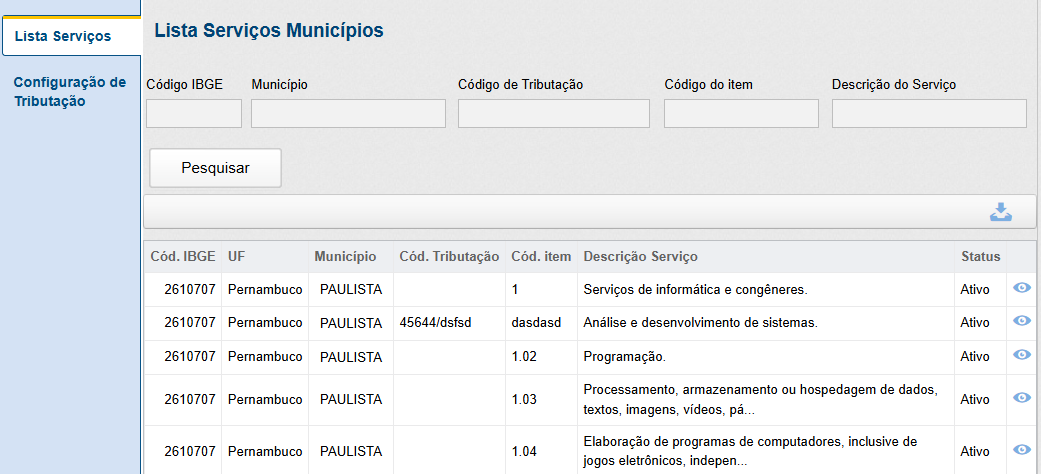
Task: Sort by the Cód. IBGE column header
Action: pyautogui.click(x=182, y=257)
